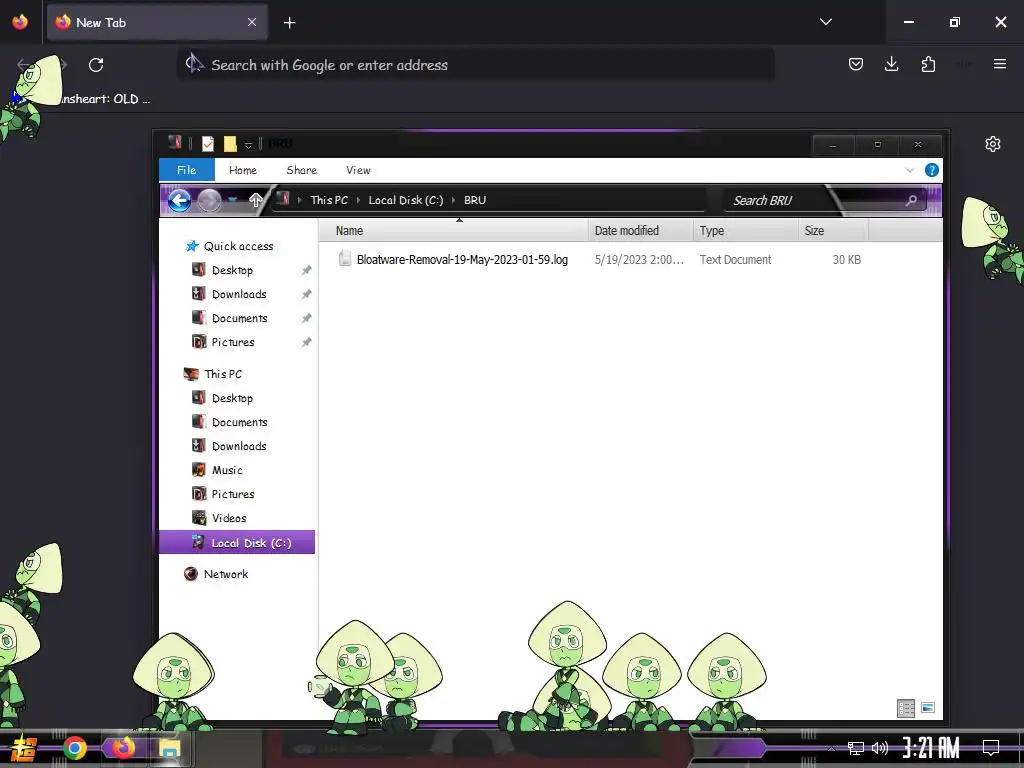Expand the Firefox list all tabs chevron

pos(825,22)
